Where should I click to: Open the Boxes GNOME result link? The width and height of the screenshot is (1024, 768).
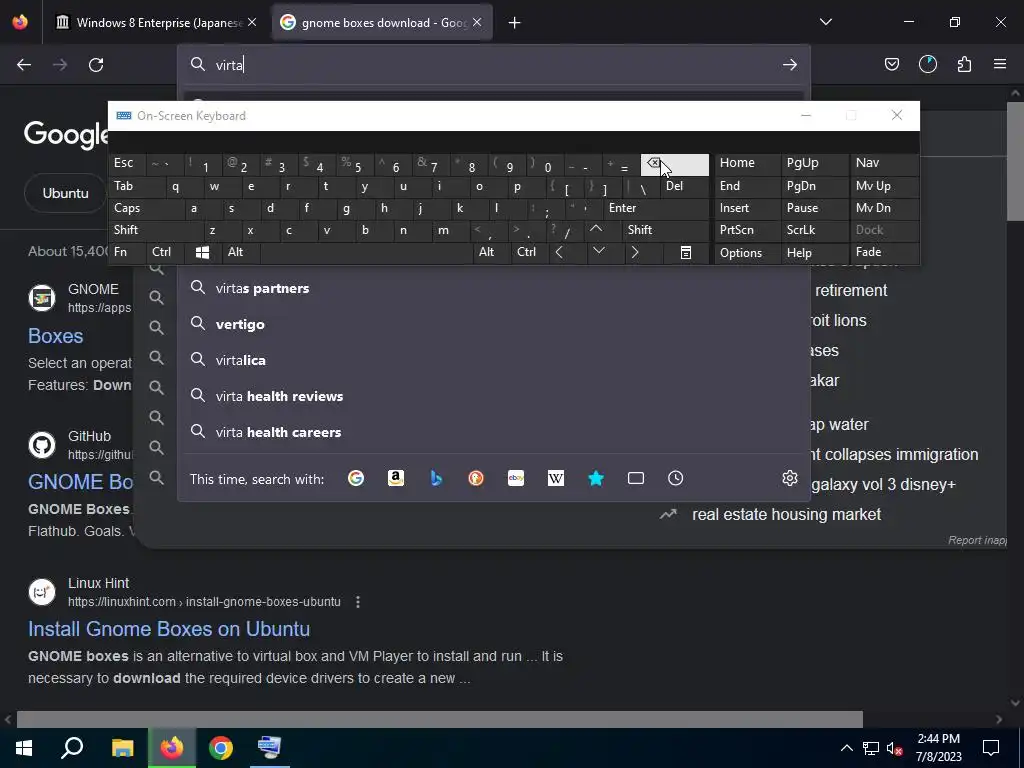click(56, 336)
